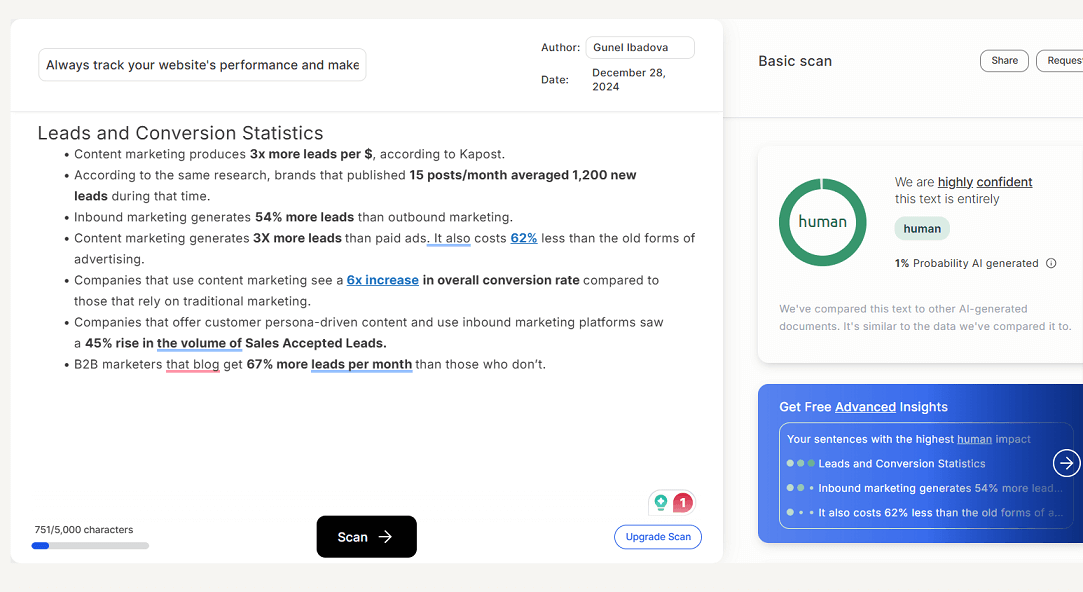Click info icon beside Probability AI generated
Screen dimensions: 1083x592
click(1051, 264)
